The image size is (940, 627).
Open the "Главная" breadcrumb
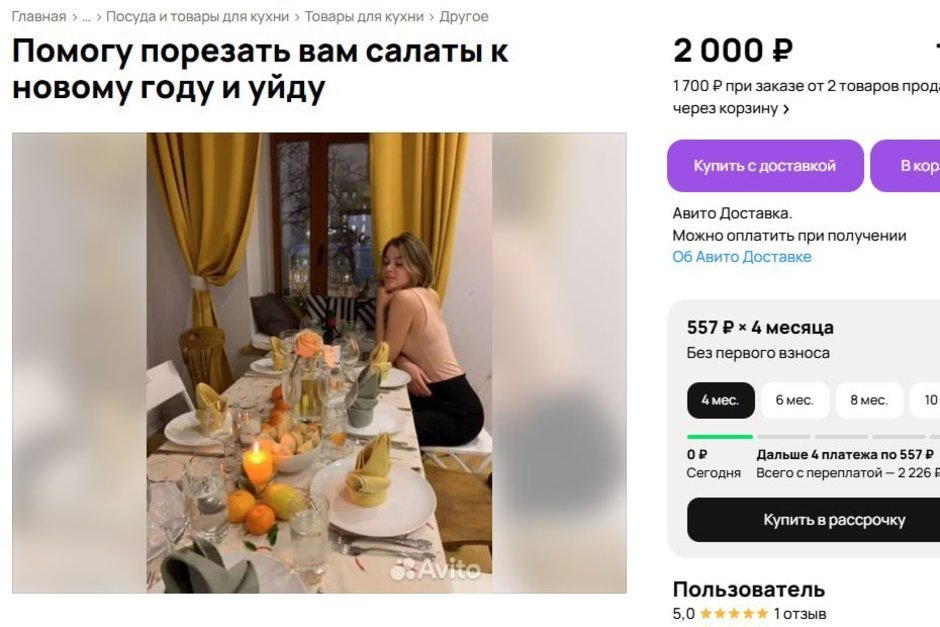point(38,17)
